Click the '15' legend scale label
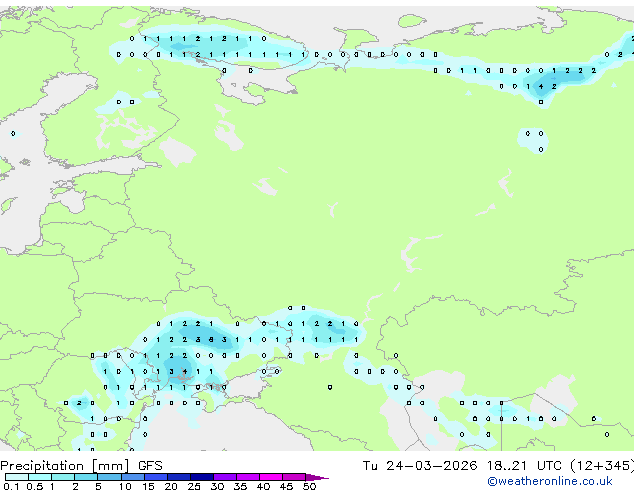634x490 pixels. (x=148, y=486)
